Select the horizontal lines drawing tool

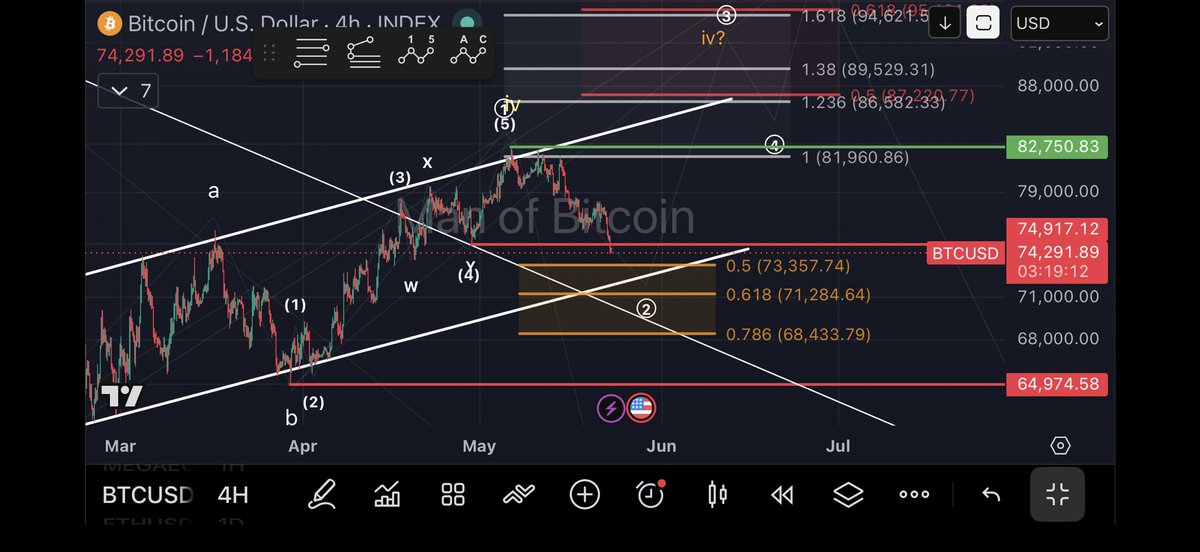(311, 54)
